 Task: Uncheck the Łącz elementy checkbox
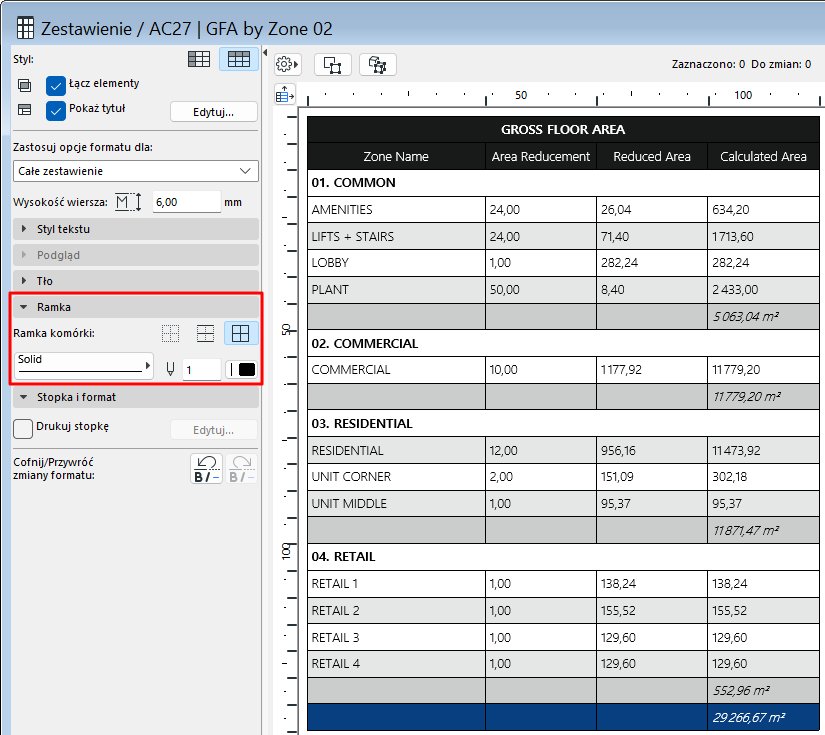(56, 84)
